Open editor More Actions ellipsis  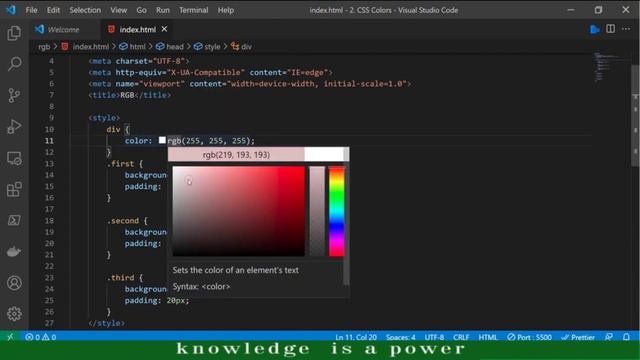626,29
